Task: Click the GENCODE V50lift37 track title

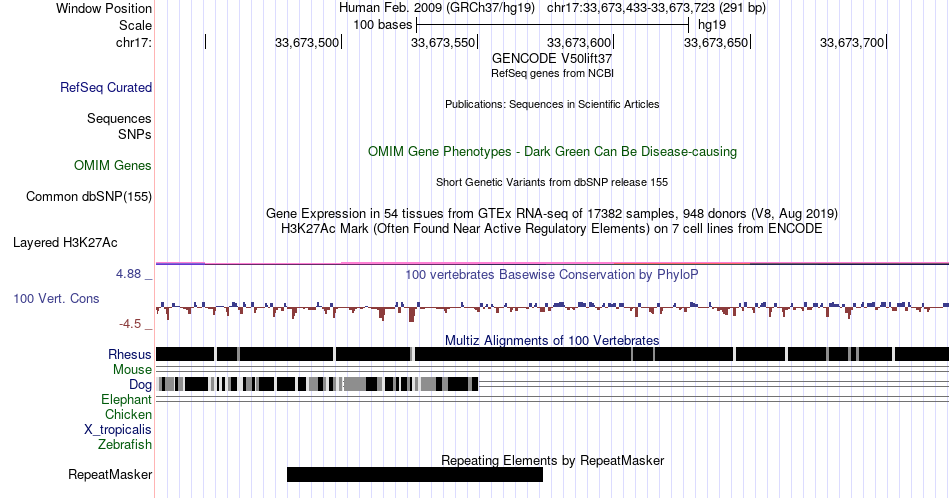Action: coord(552,58)
